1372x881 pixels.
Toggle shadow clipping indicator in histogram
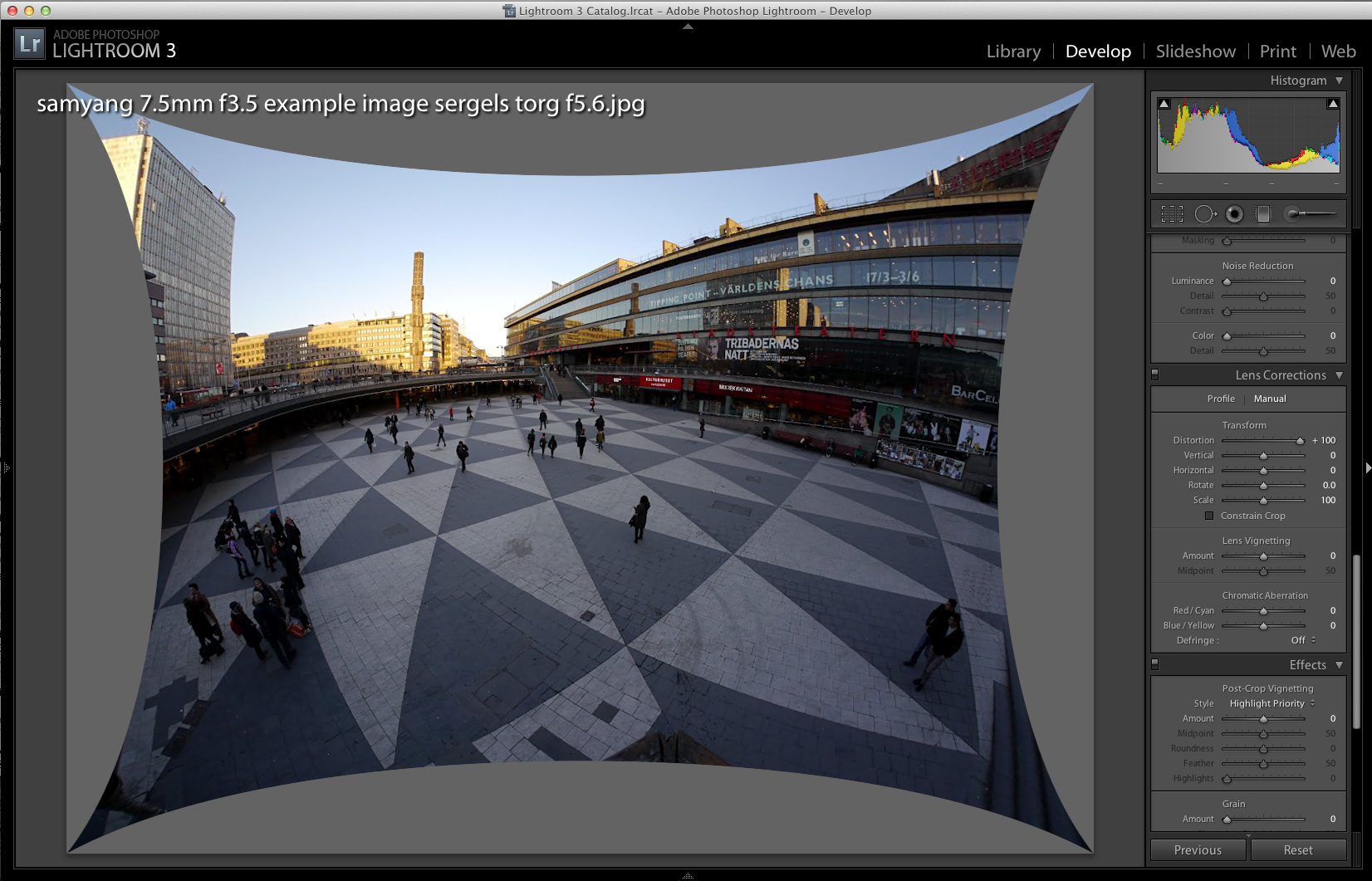[1164, 104]
